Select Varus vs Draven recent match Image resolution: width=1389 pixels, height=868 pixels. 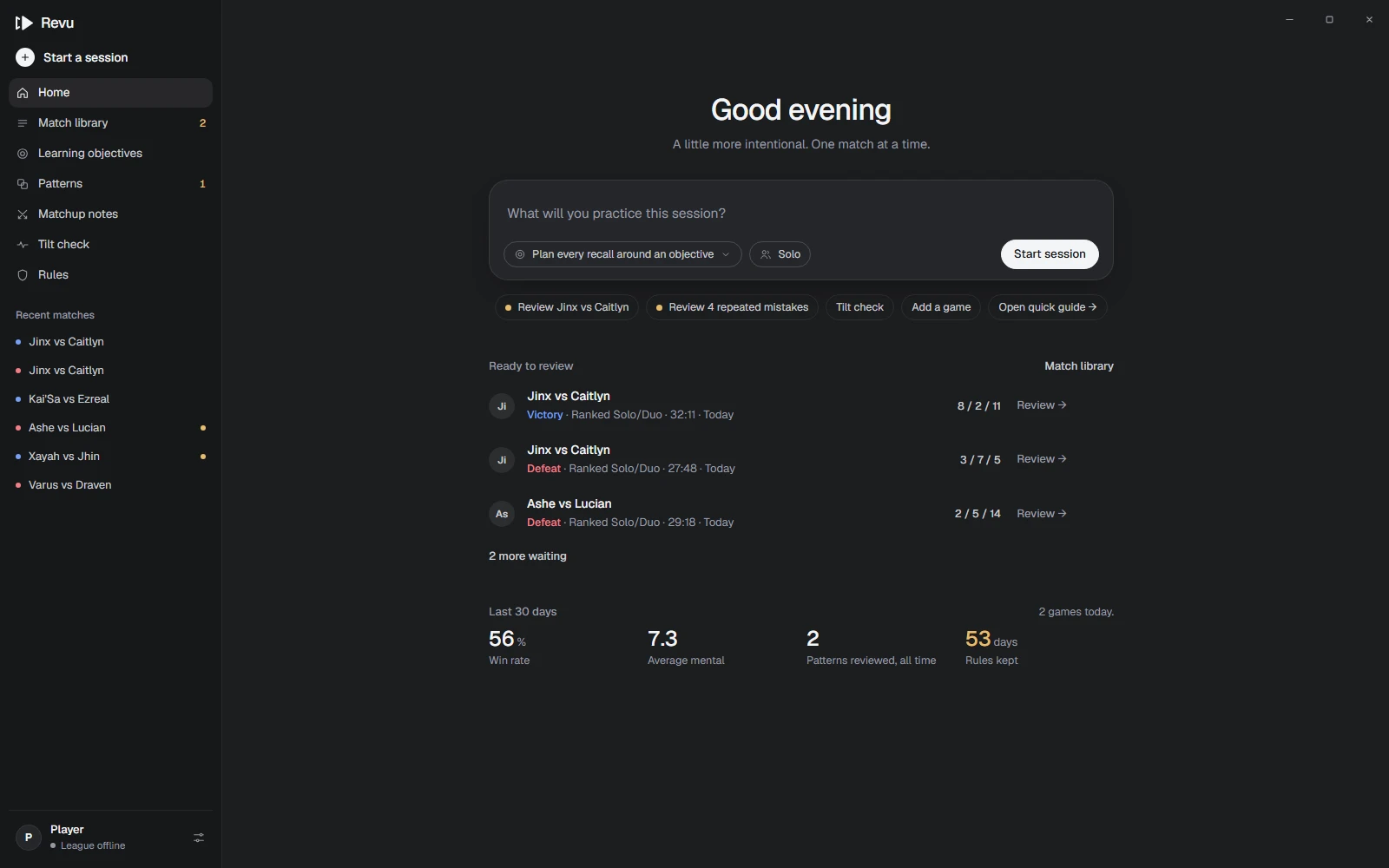[x=110, y=485]
